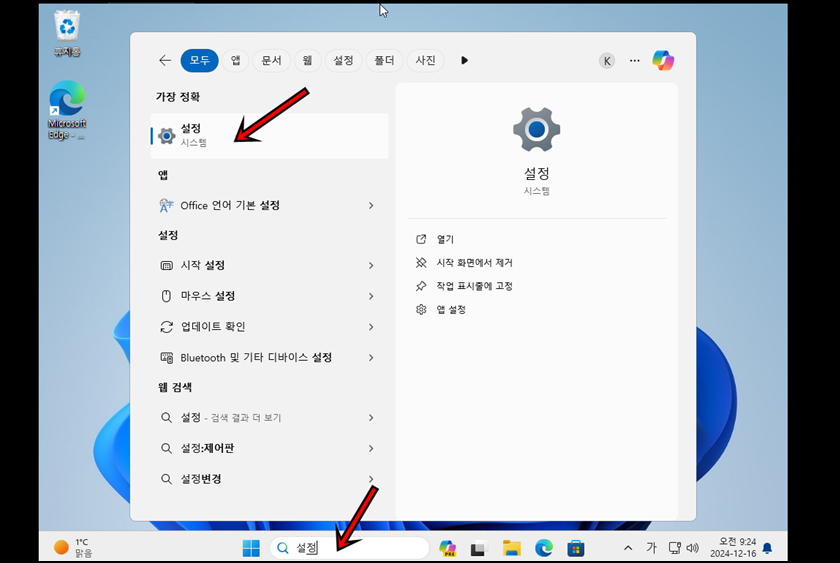
Task: Open the weather widget showing 1°C
Action: click(73, 547)
